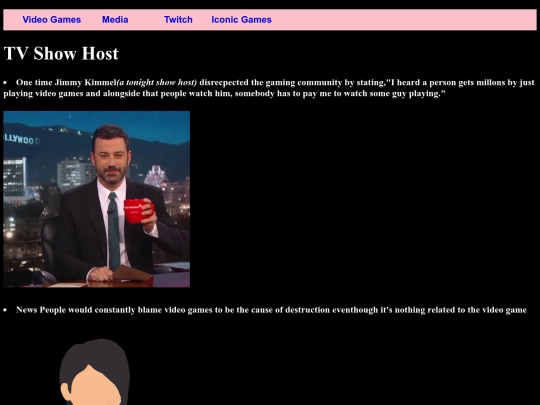Click the cartoon person avatar image

(95, 372)
